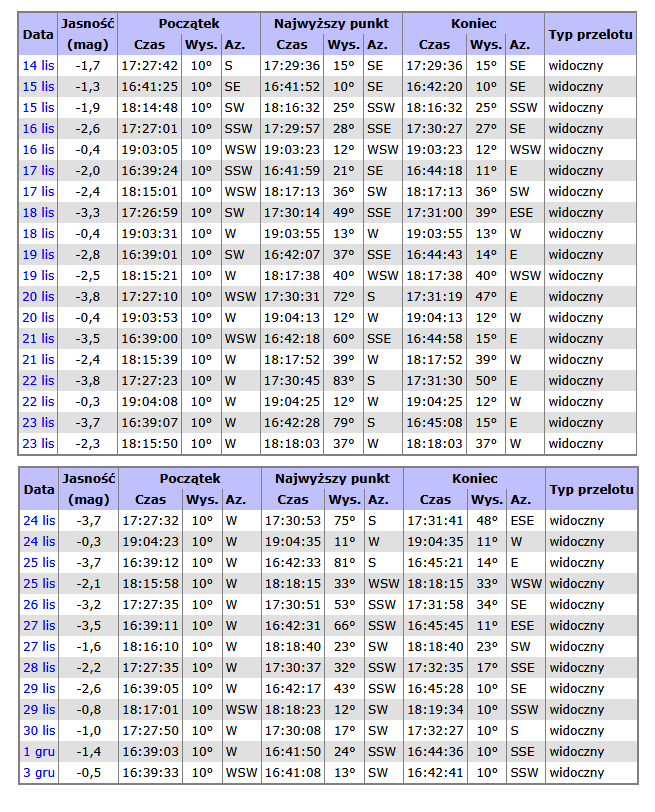Open the 21 lis pass starting at 16:39:00
The width and height of the screenshot is (655, 812).
[x=38, y=338]
